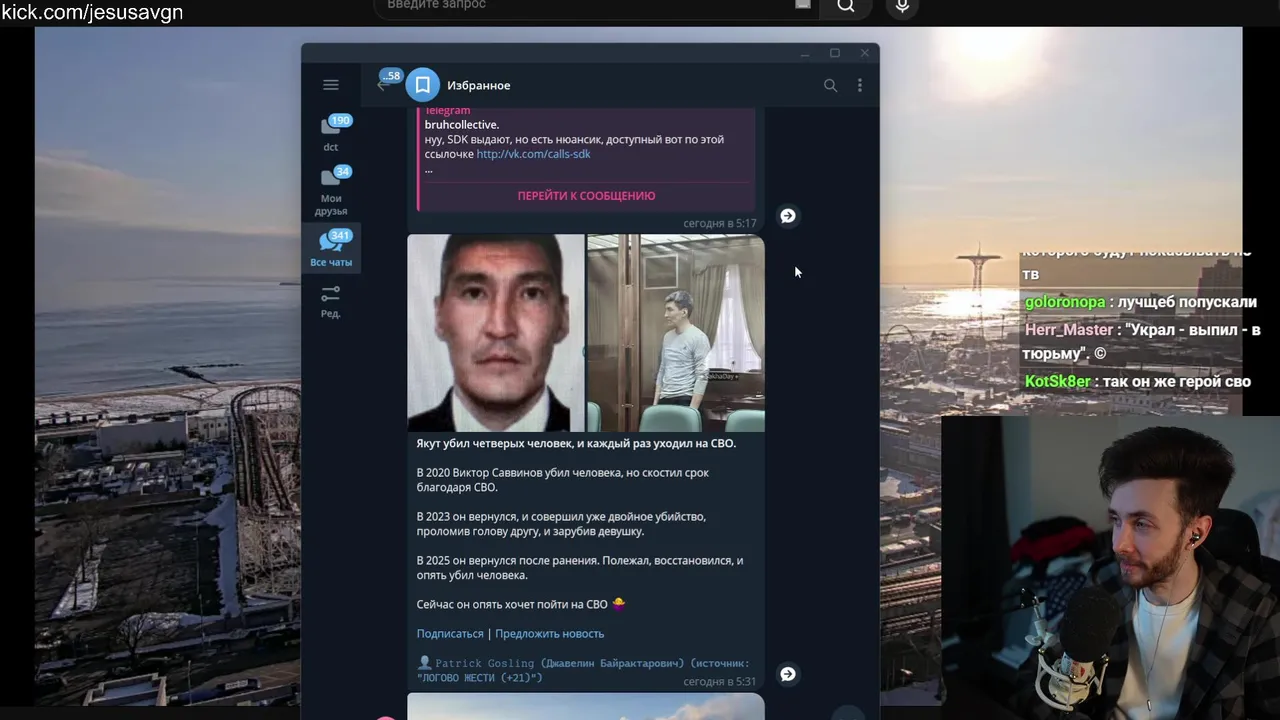
Task: Click ПЕРЕЙТИ К СООБЩЕНИЮ button
Action: pos(586,196)
